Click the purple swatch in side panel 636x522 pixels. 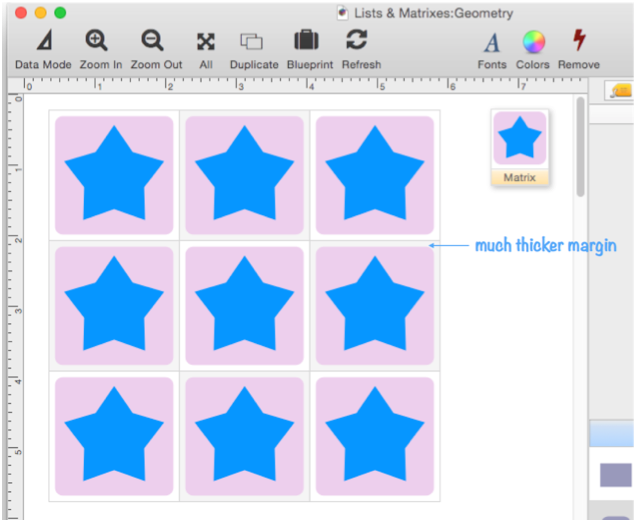(x=616, y=475)
